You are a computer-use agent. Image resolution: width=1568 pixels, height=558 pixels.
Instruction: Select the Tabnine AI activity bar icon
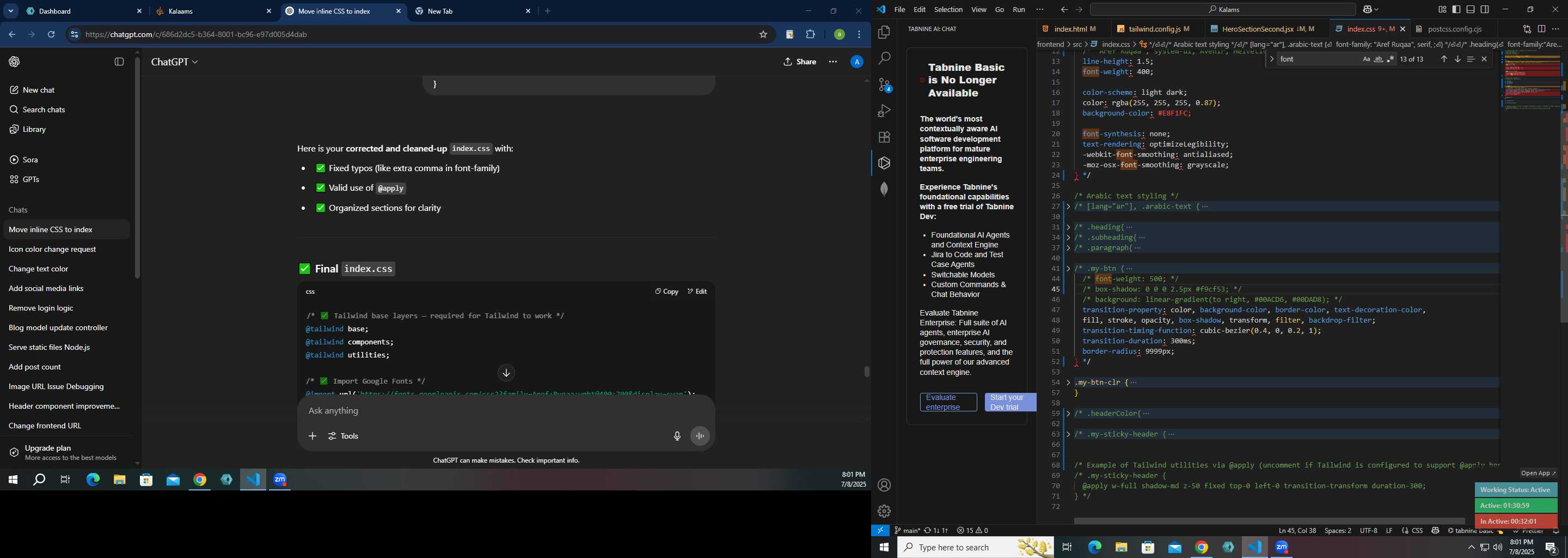coord(884,163)
